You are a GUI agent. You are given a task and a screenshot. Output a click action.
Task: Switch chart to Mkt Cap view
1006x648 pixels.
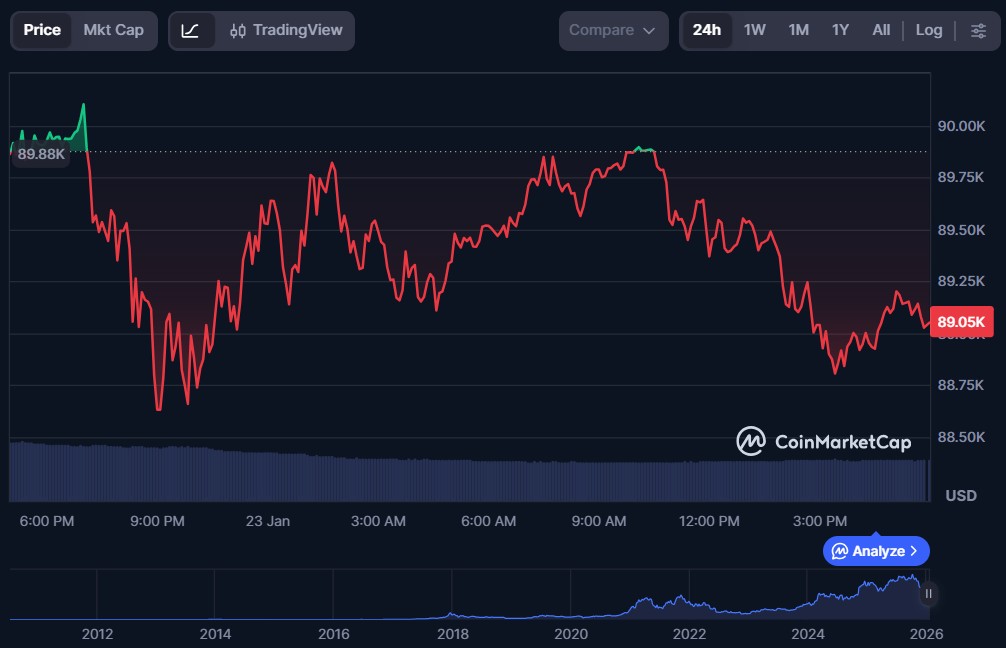(x=113, y=31)
